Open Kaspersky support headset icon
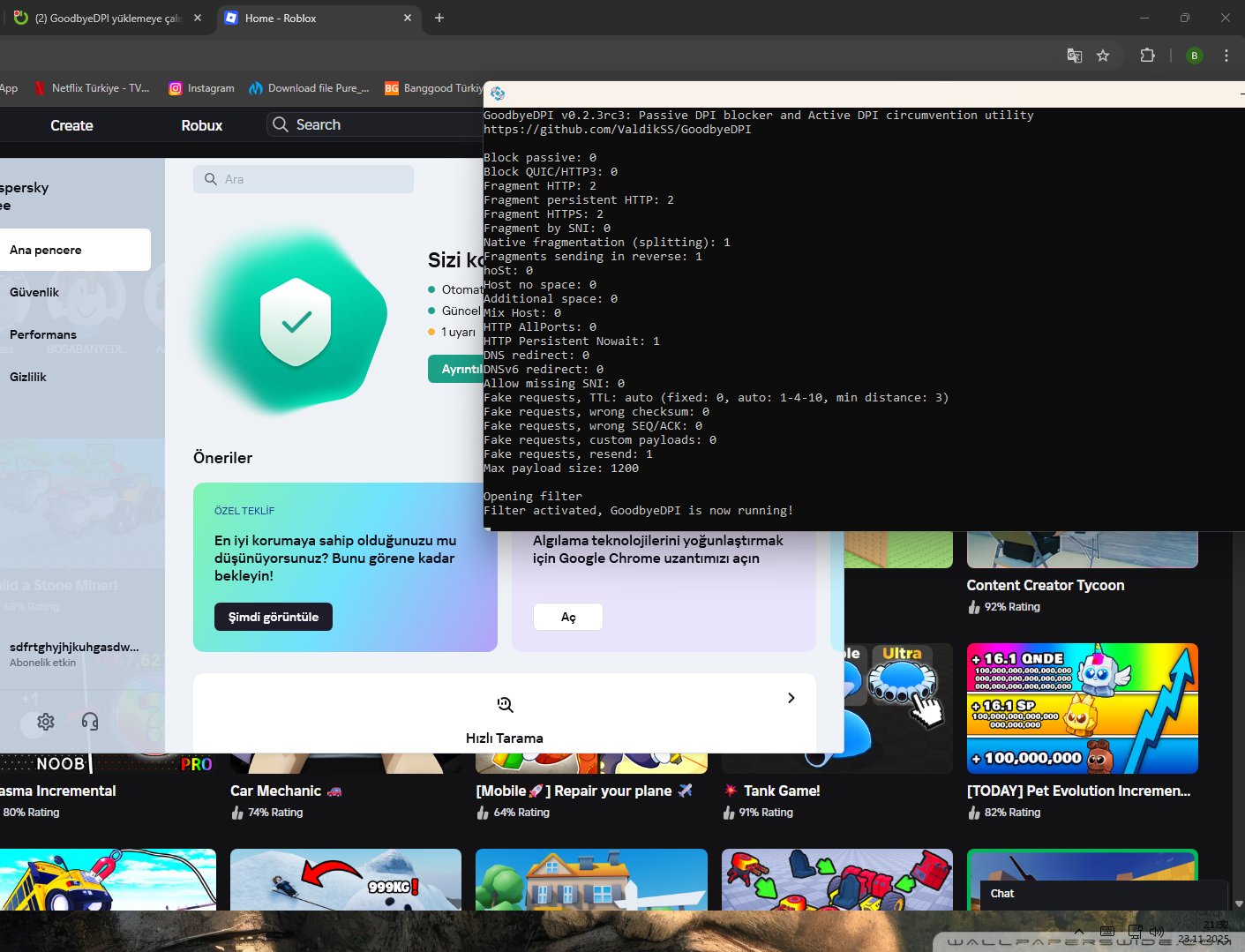 [x=90, y=722]
